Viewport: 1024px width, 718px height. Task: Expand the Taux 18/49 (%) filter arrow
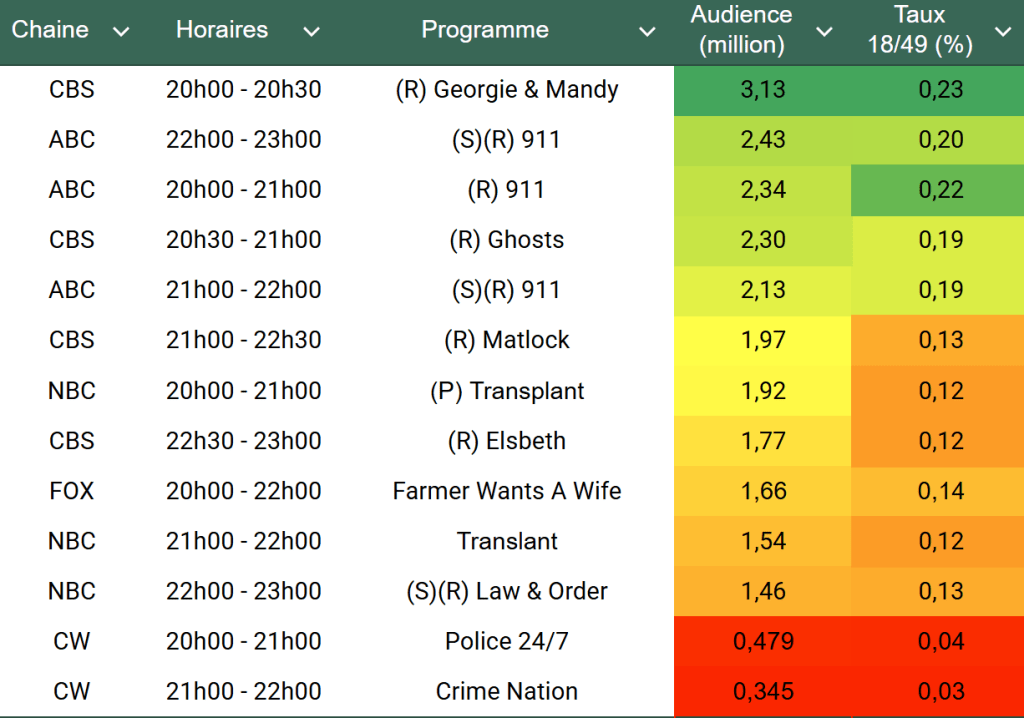[1003, 32]
